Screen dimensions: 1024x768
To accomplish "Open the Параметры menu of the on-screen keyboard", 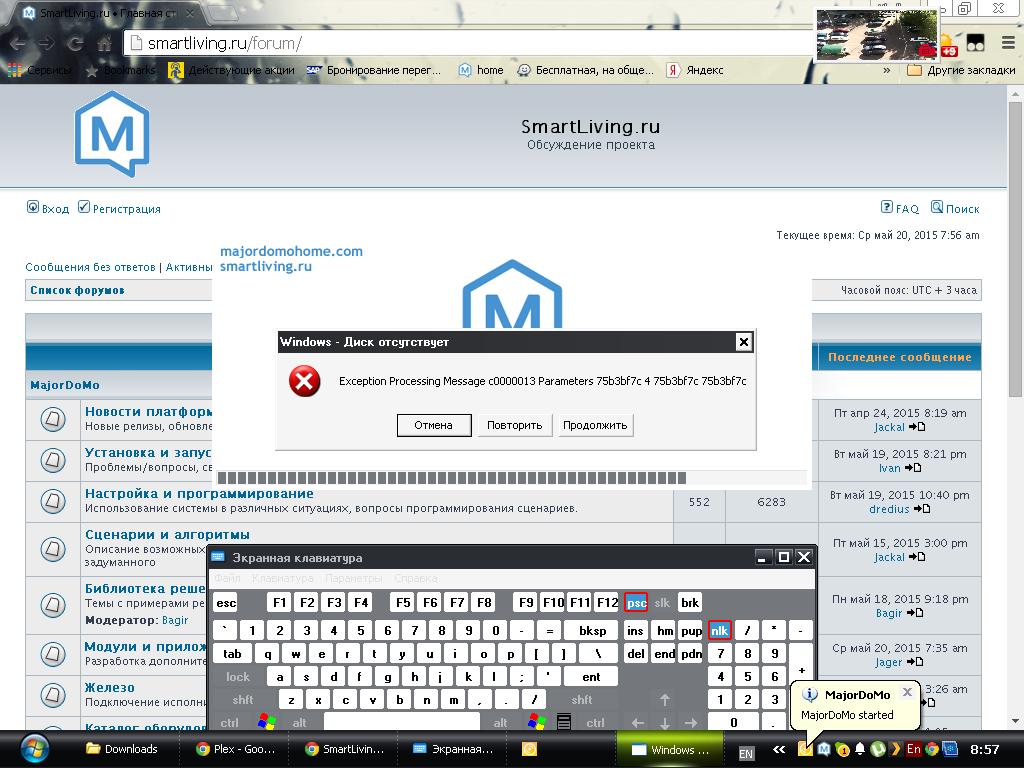I will [354, 578].
